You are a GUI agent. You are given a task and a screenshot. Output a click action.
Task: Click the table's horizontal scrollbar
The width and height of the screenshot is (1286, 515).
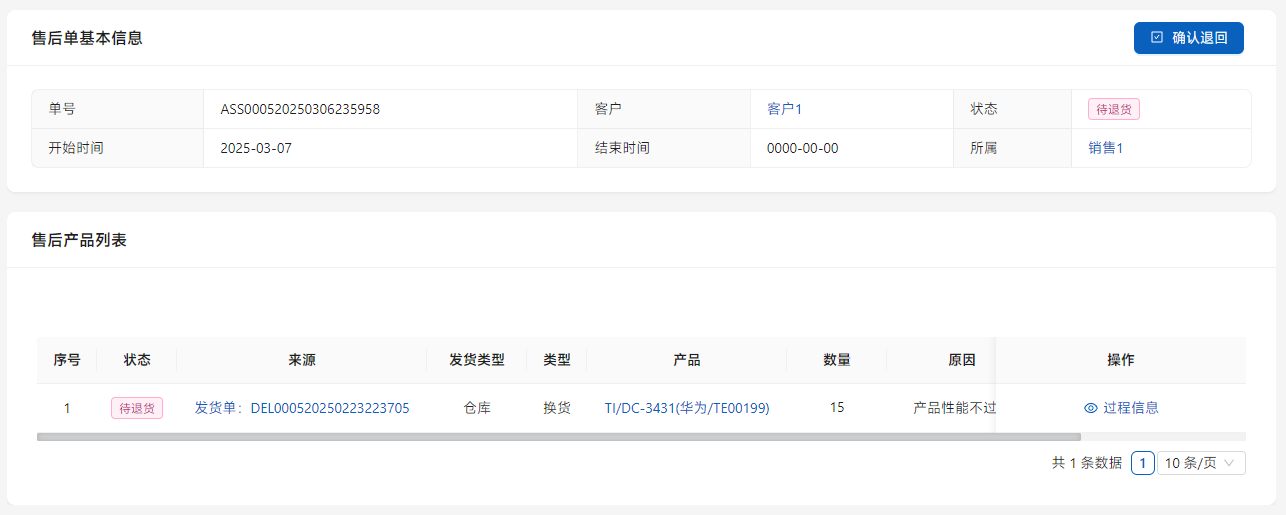point(558,437)
